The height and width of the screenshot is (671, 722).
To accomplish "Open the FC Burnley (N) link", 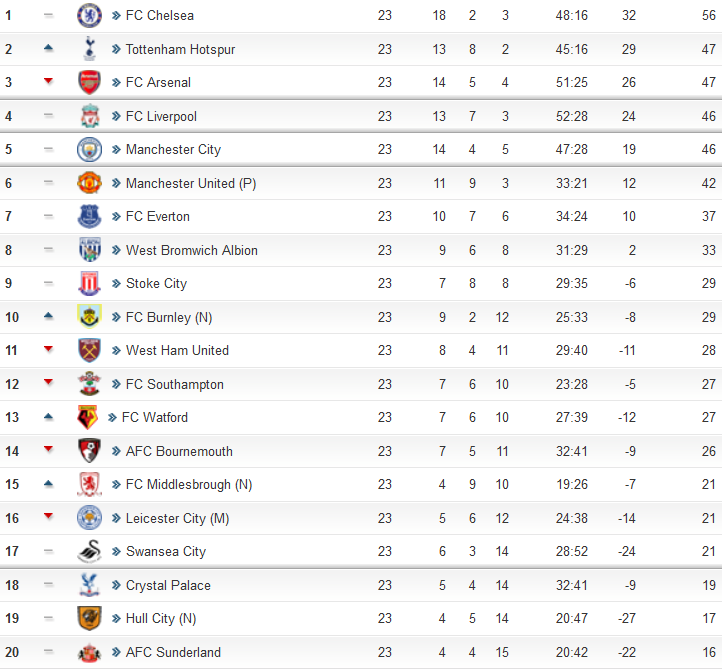I will point(169,317).
